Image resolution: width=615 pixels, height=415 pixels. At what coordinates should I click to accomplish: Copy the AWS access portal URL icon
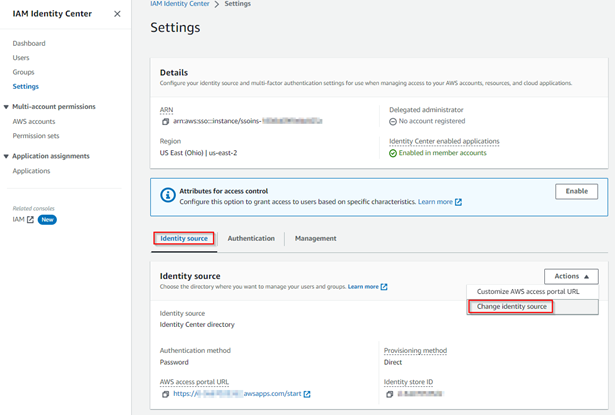pos(166,394)
